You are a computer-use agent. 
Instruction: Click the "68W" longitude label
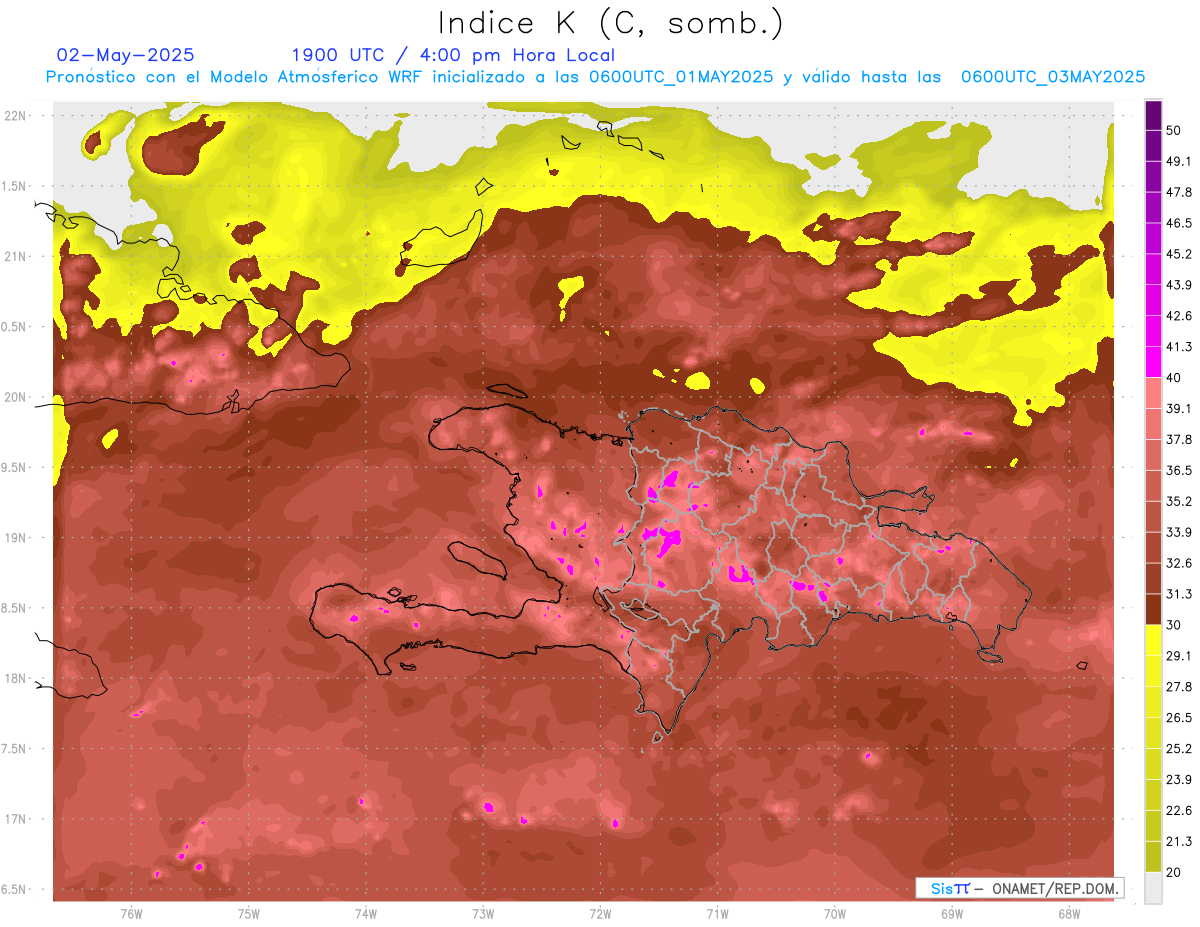tap(1069, 913)
